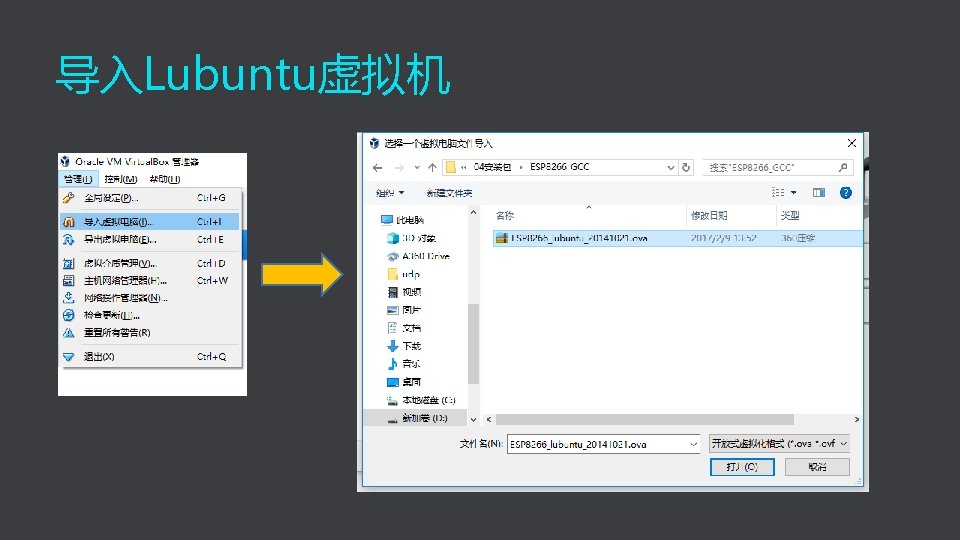Open 虚拟介质管理(V)... from the menu

tap(150, 263)
